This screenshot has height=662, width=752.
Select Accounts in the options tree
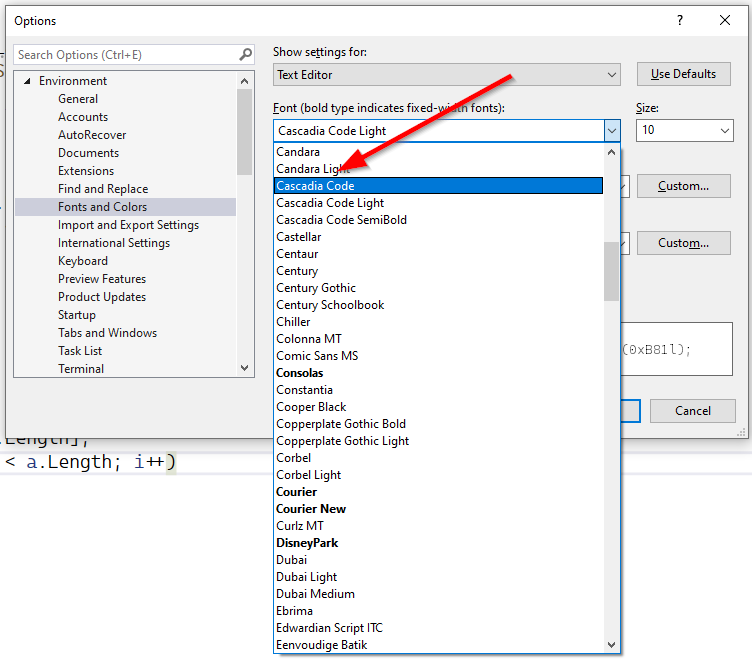pos(83,117)
